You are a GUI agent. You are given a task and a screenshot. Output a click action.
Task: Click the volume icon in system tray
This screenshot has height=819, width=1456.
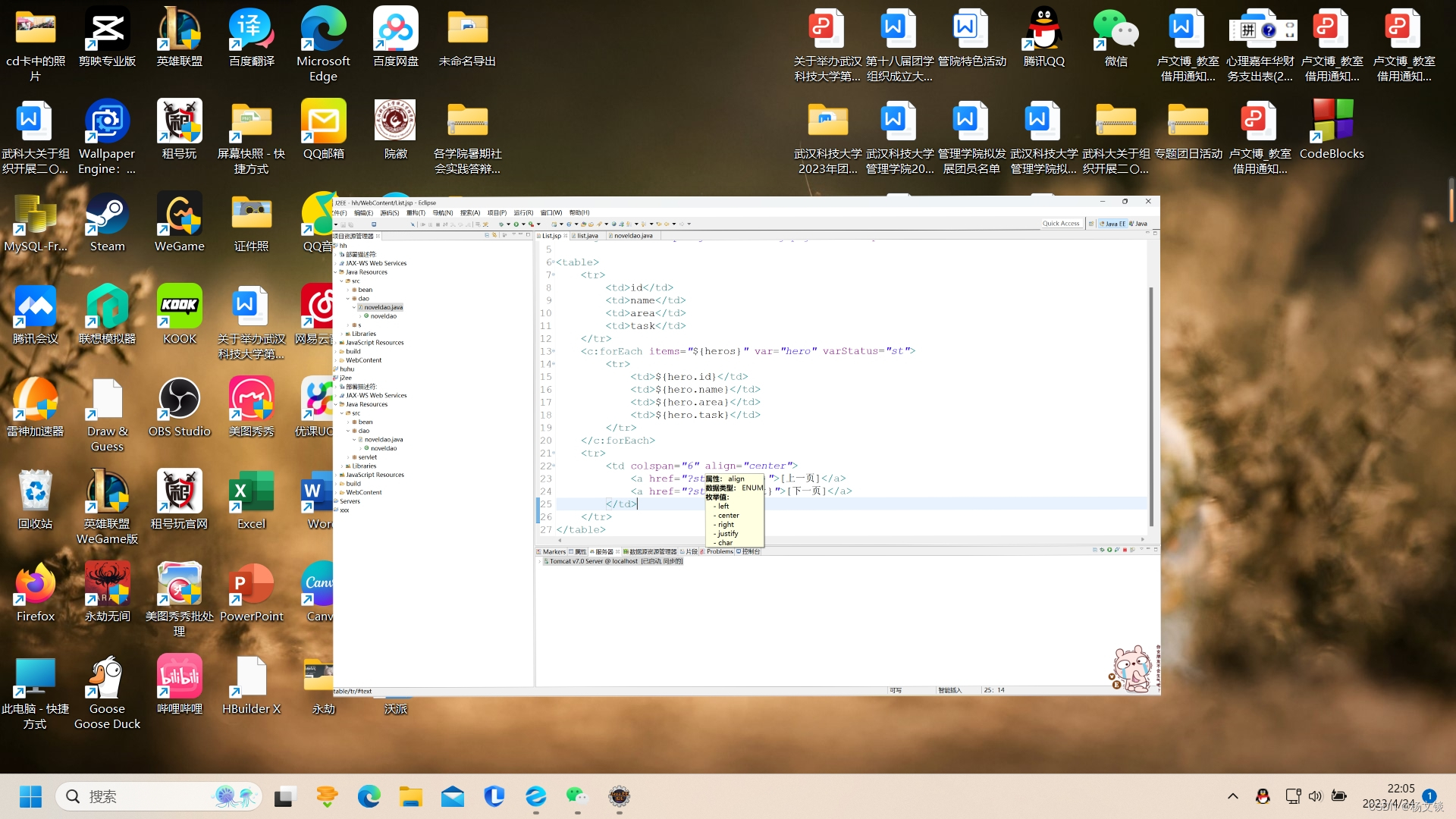click(1315, 796)
